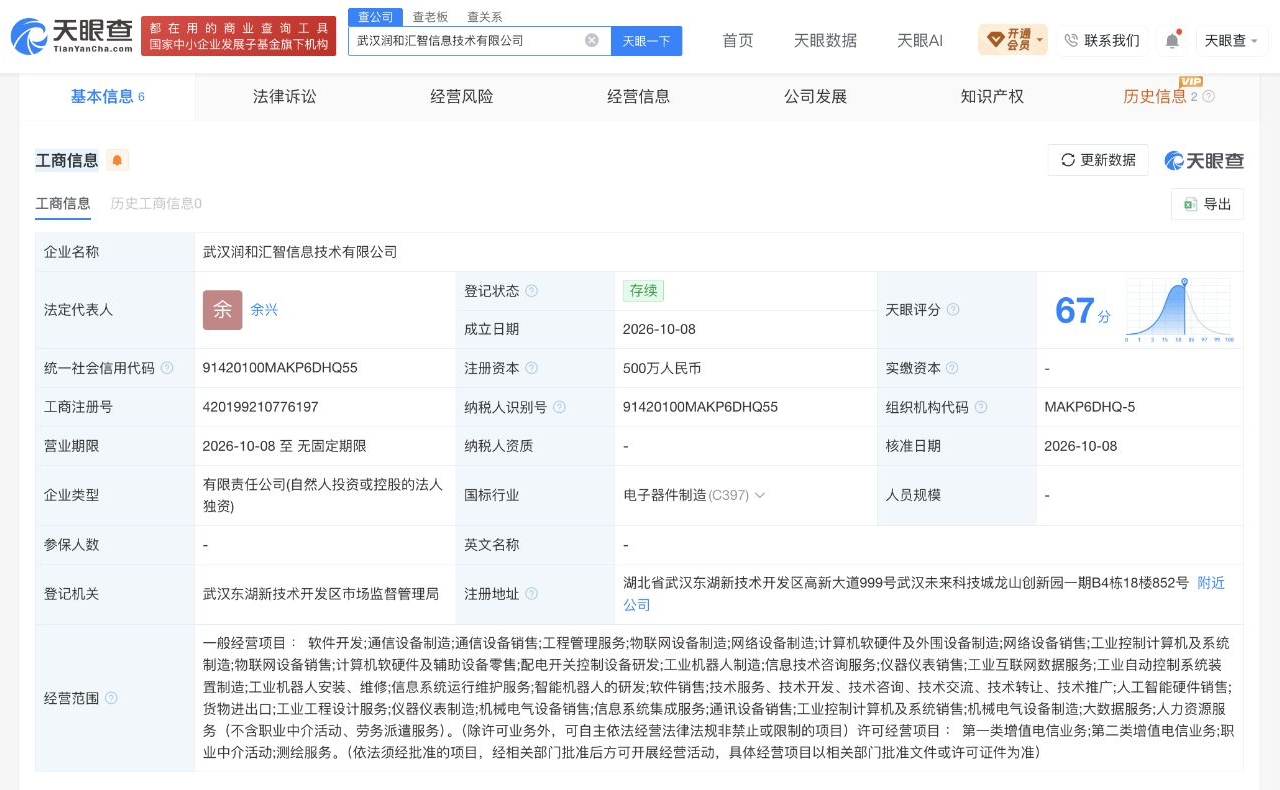Screen dimensions: 1280x790
Task: Show help for 登记状态
Action: (x=532, y=291)
